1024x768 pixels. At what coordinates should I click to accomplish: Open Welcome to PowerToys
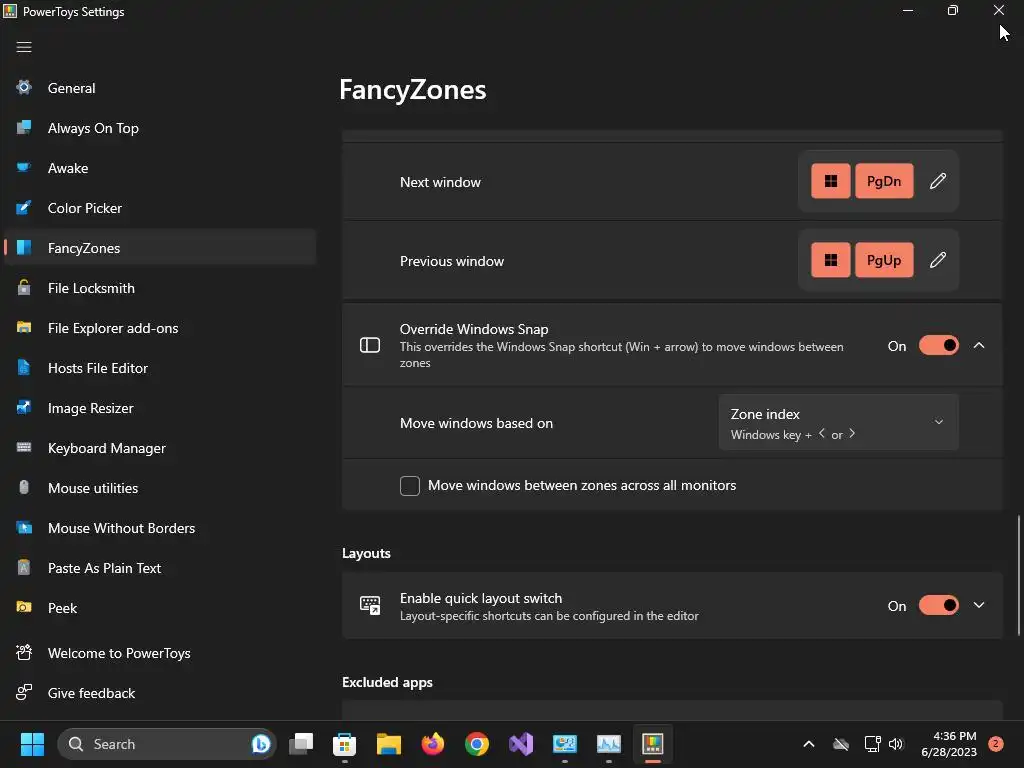pyautogui.click(x=160, y=653)
